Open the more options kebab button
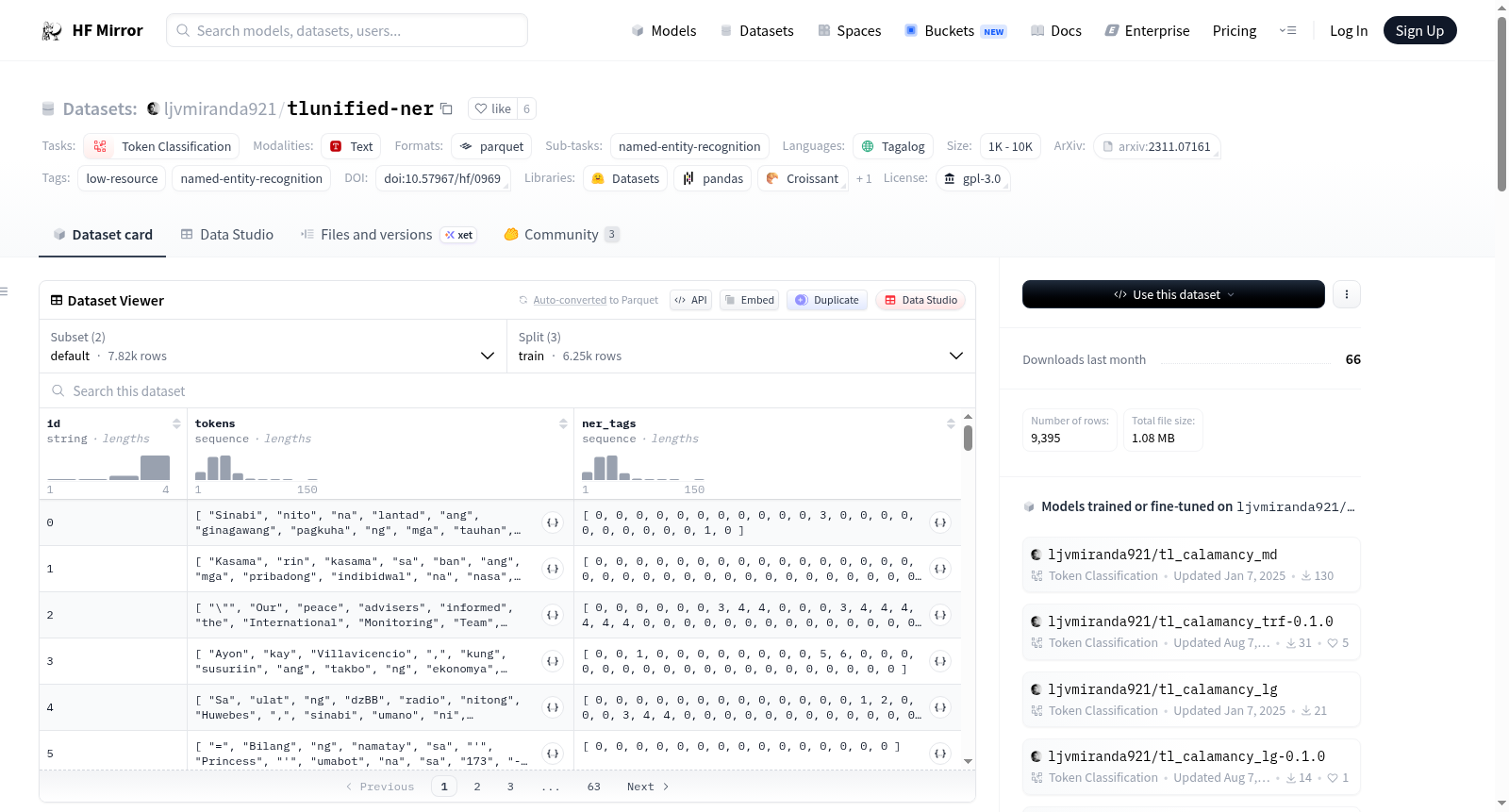The image size is (1509, 812). [1346, 294]
